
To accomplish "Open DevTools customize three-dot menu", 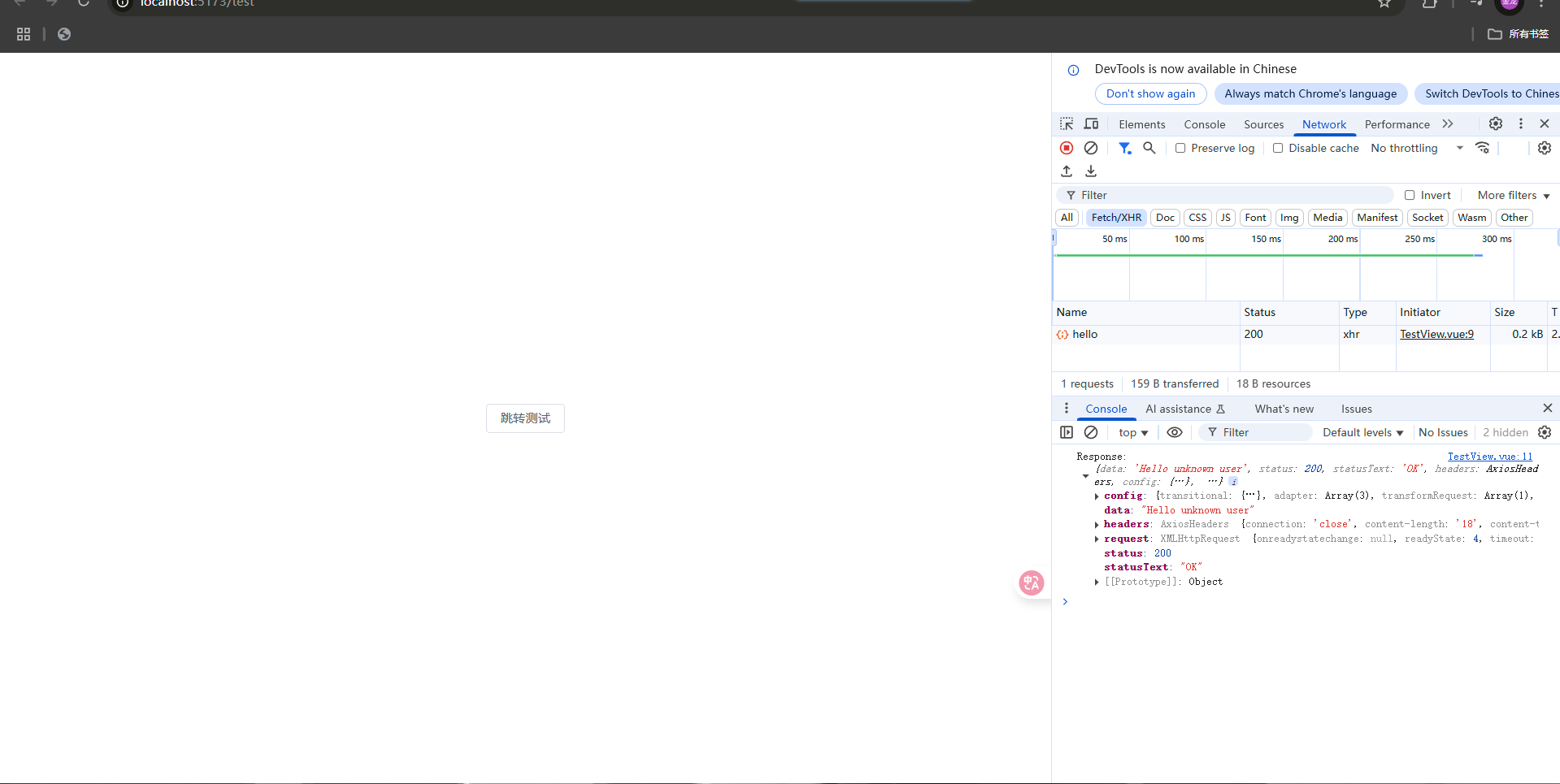I will tap(1521, 123).
